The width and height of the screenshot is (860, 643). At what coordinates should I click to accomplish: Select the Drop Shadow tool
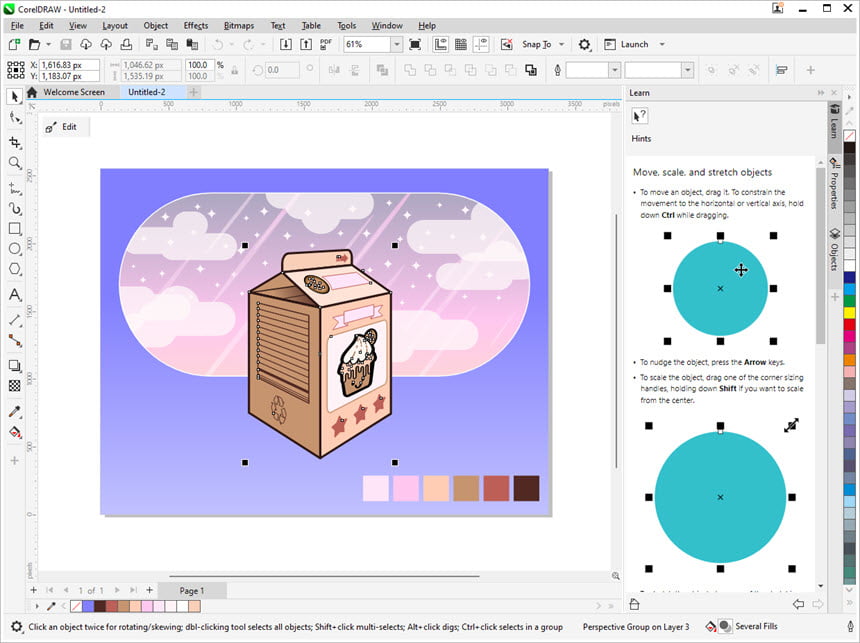point(15,365)
